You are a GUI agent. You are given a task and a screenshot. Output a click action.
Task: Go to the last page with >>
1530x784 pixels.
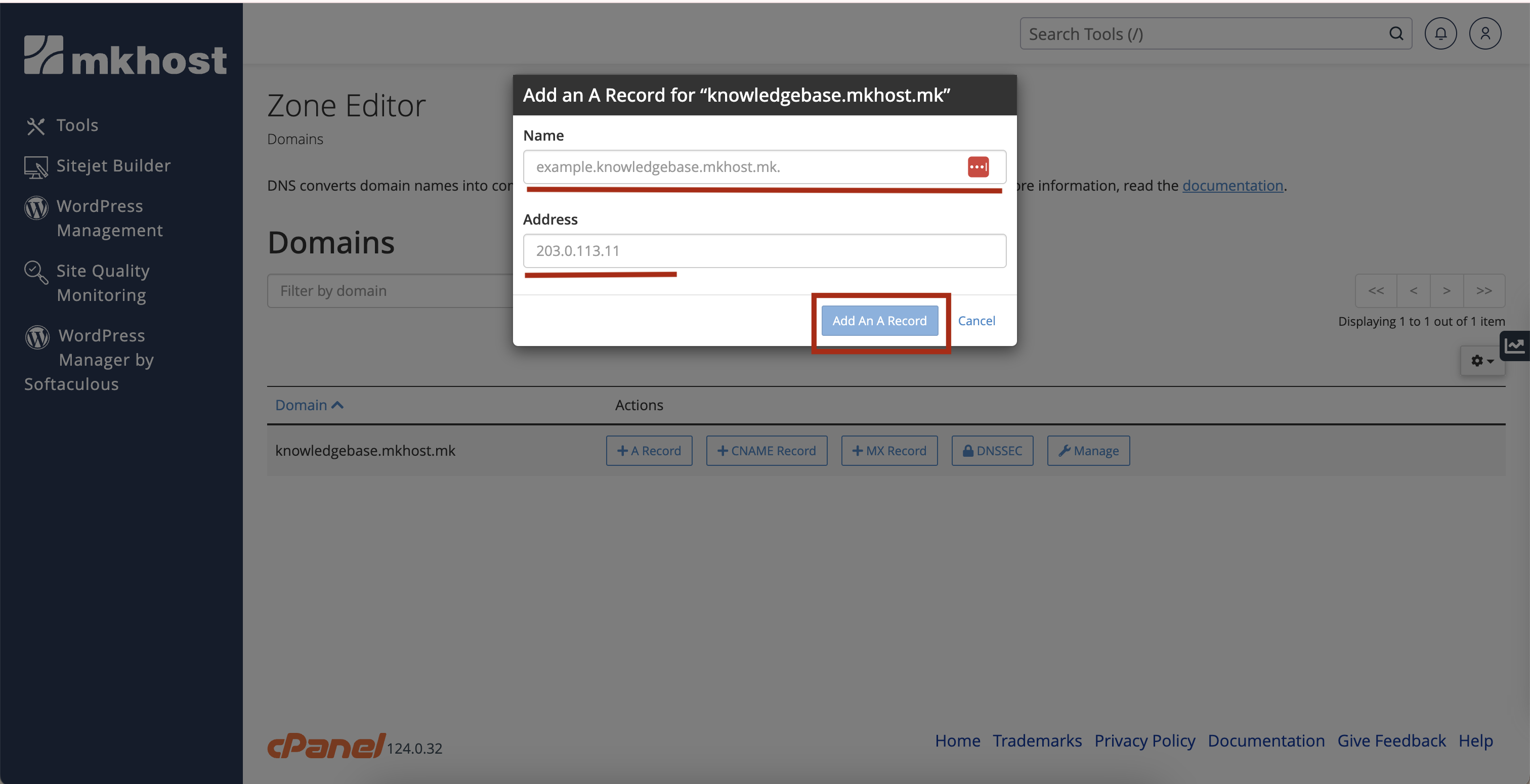[1483, 290]
